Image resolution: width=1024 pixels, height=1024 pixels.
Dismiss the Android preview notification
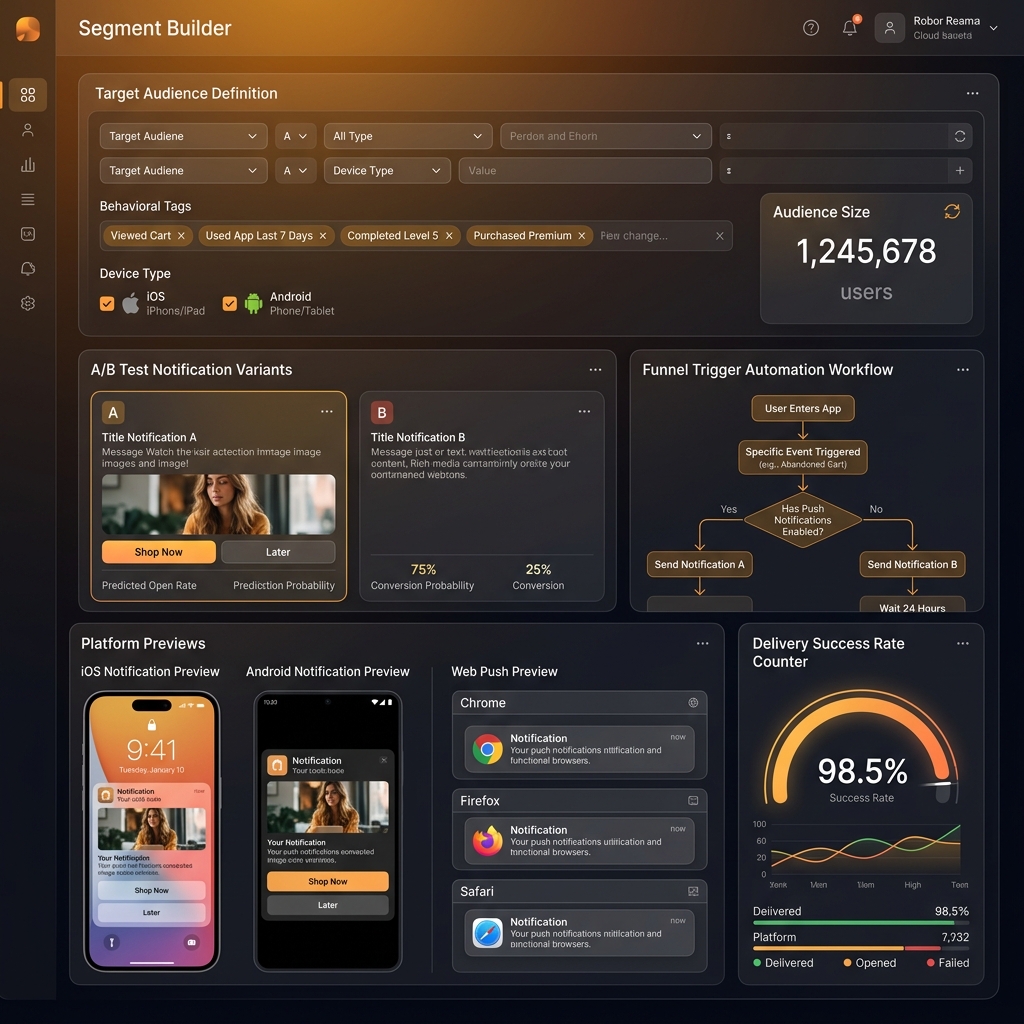pos(383,760)
